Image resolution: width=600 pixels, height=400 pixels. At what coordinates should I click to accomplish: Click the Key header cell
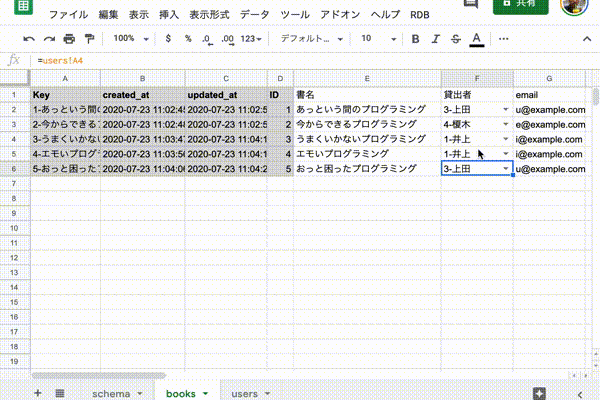point(65,95)
